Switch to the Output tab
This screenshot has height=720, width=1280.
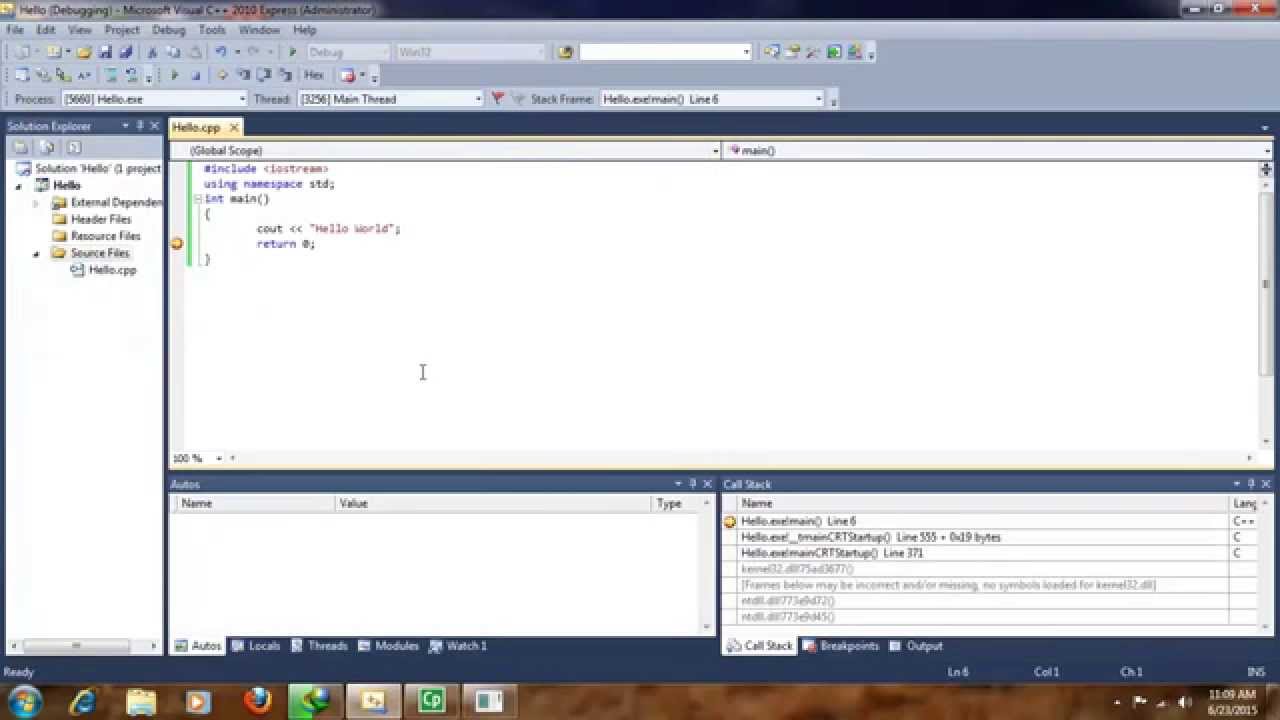(916, 646)
